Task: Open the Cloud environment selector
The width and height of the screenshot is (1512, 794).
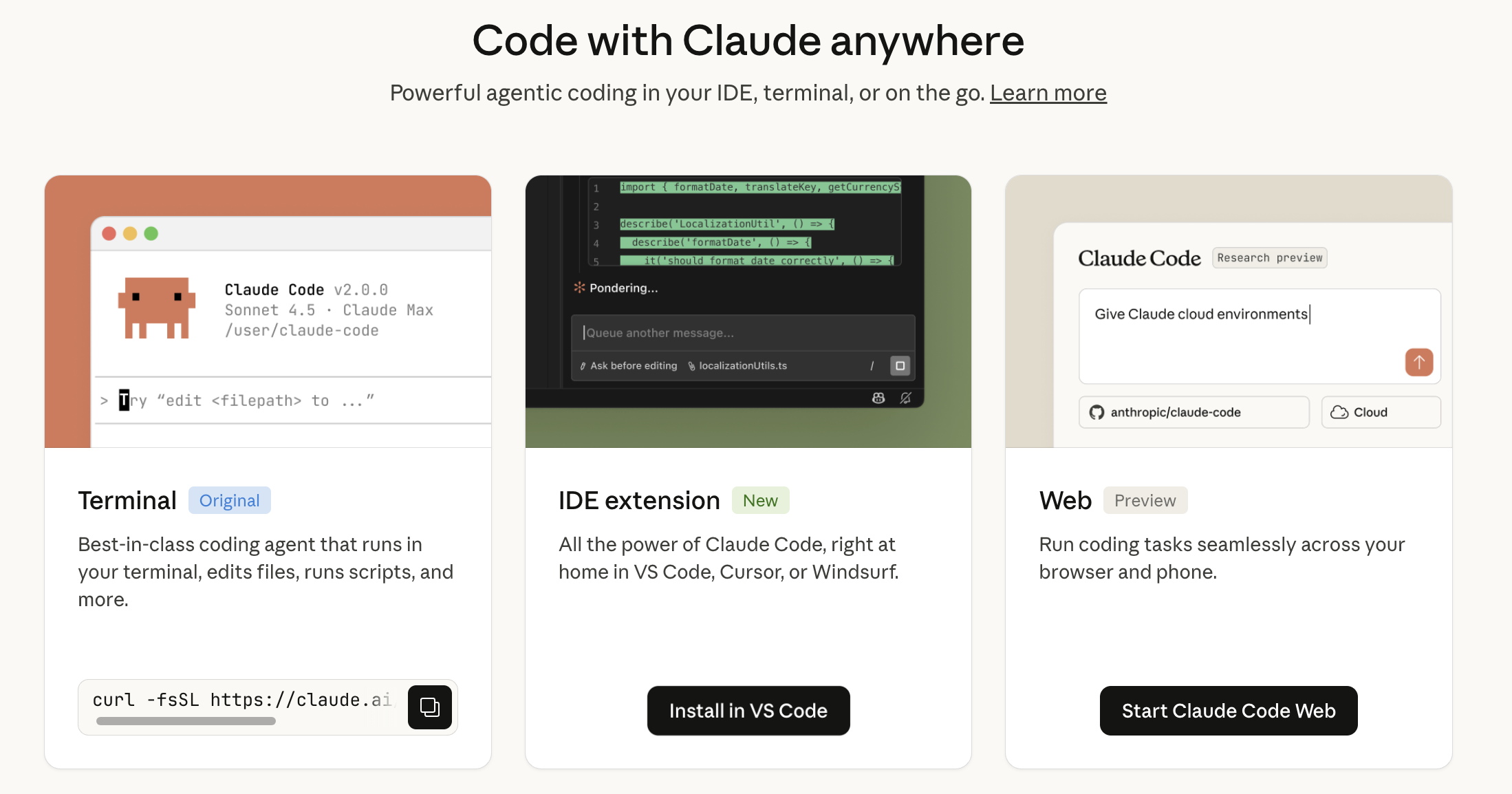Action: (1381, 412)
